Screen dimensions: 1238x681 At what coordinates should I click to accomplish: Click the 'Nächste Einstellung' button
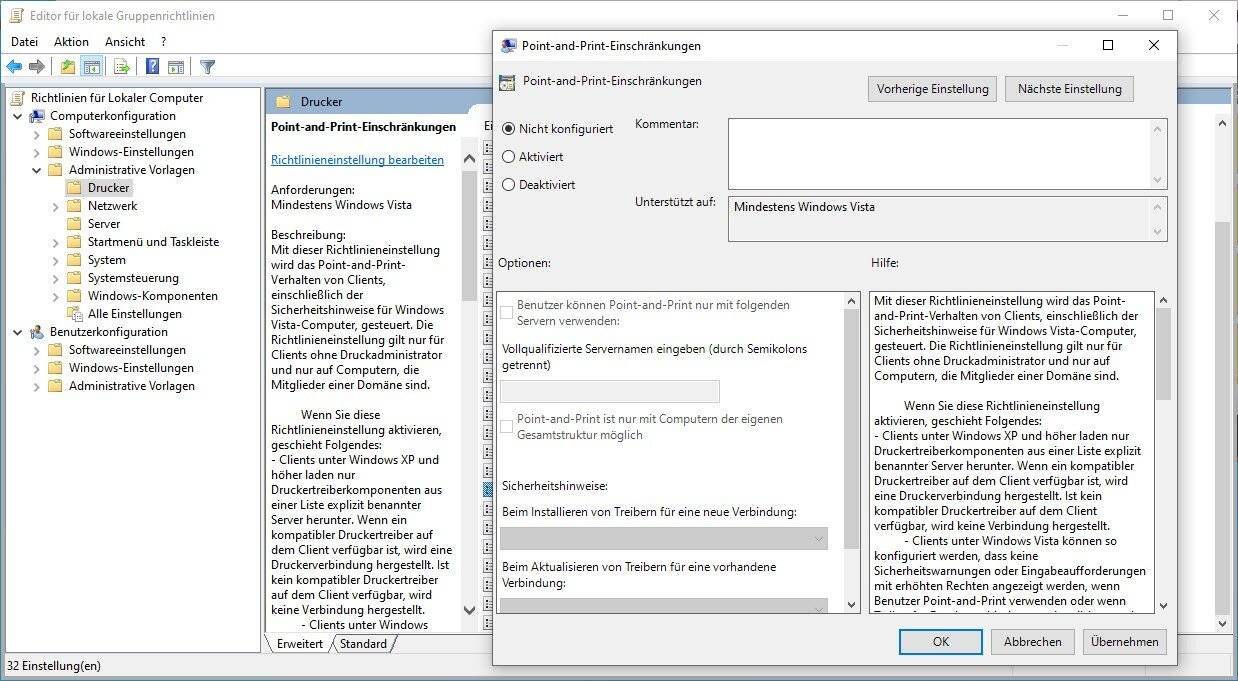[1069, 89]
